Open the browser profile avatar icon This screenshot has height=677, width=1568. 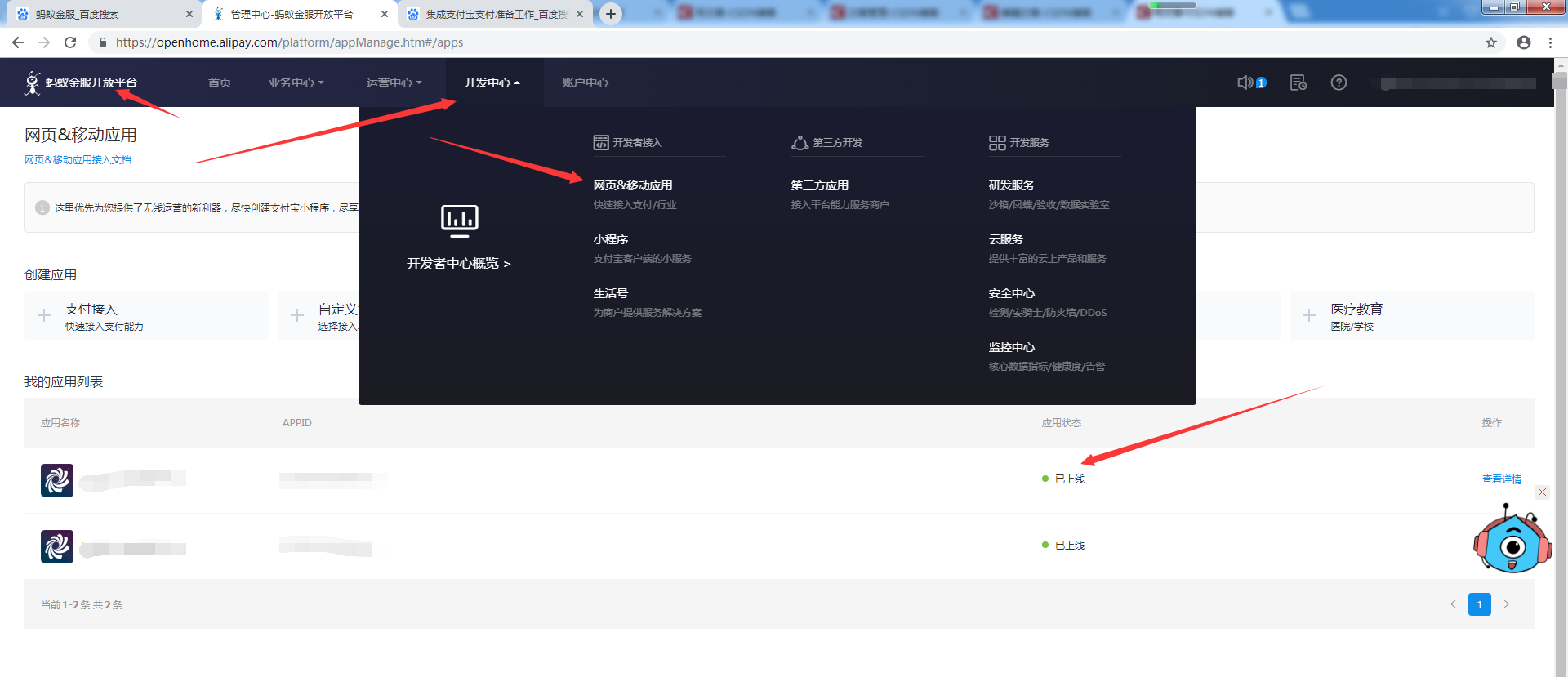point(1524,42)
